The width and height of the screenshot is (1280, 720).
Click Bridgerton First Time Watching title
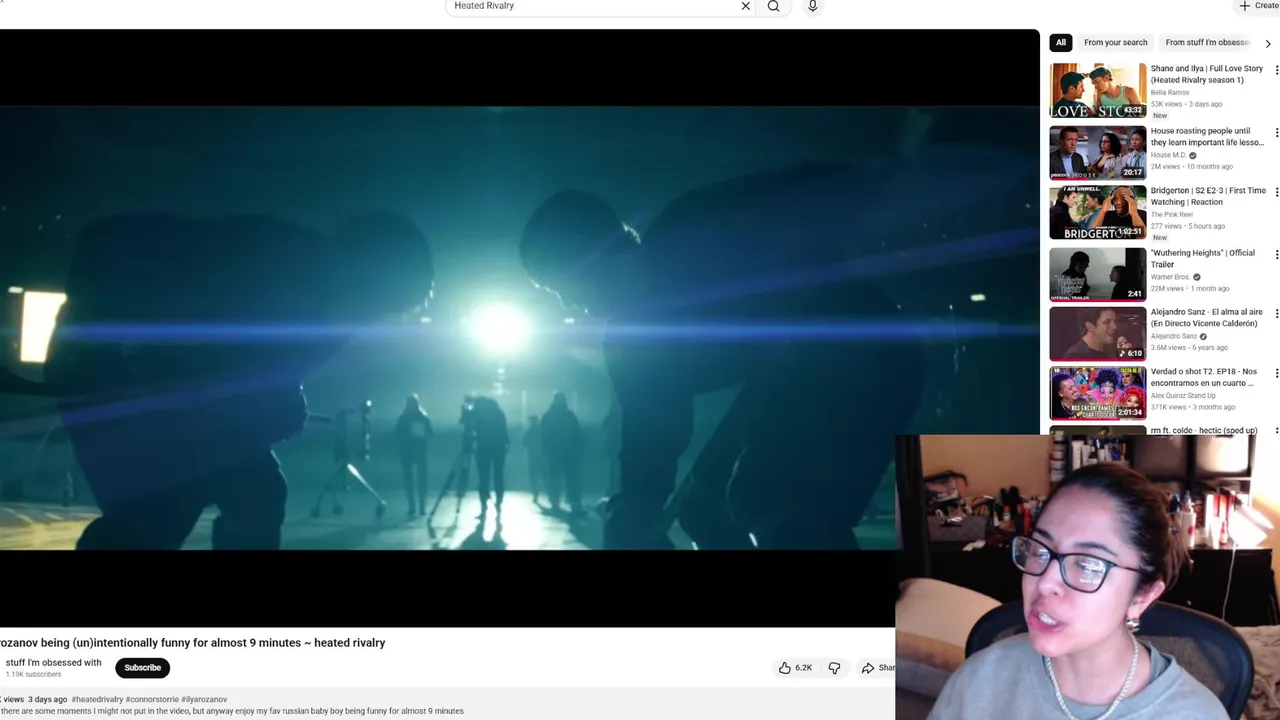(1208, 196)
